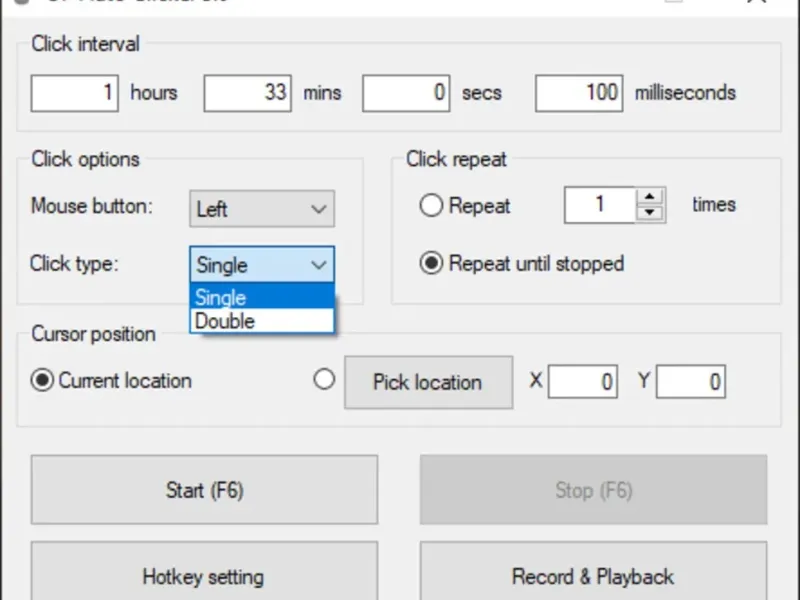800x600 pixels.
Task: Click the repeat times number field
Action: click(x=600, y=205)
